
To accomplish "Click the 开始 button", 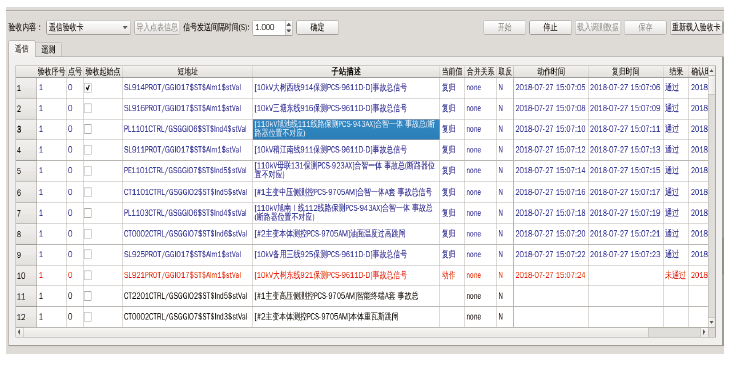I will pos(504,28).
